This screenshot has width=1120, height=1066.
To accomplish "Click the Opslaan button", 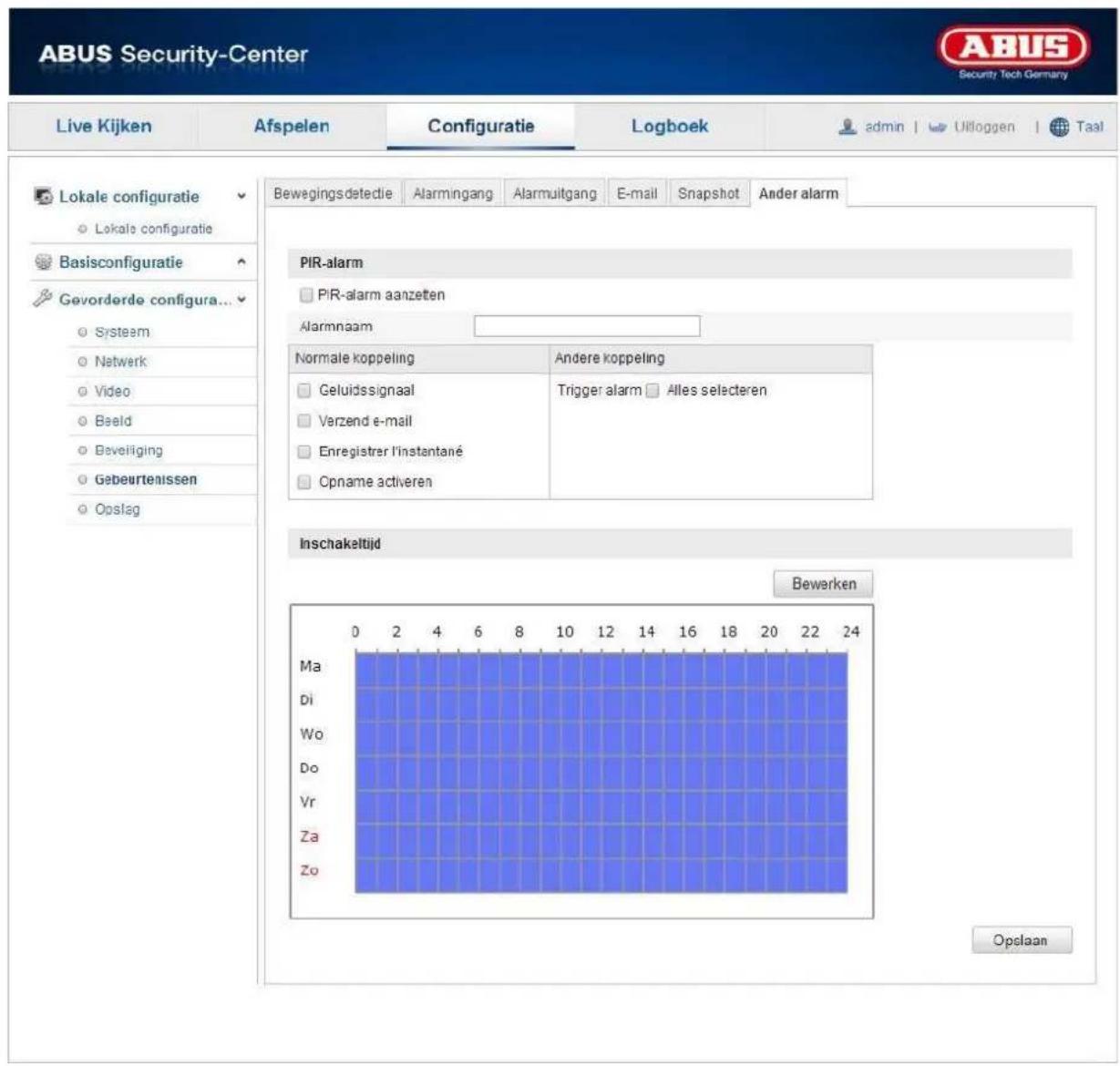I will tap(1021, 940).
